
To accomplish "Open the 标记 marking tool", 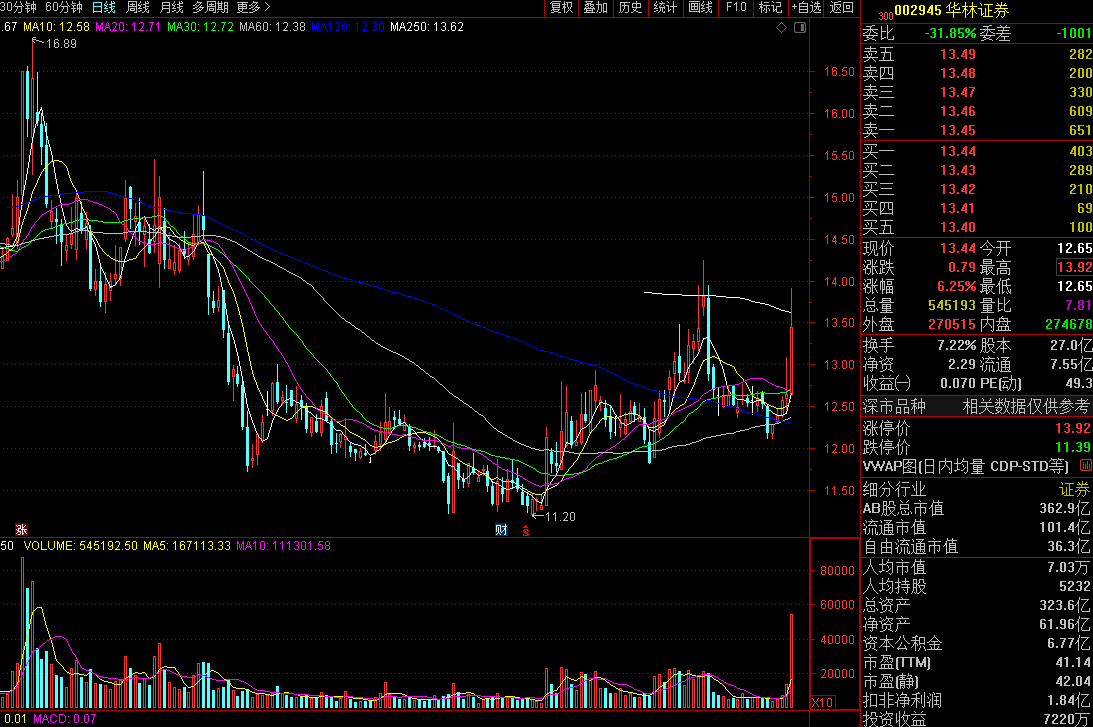I will click(x=770, y=8).
